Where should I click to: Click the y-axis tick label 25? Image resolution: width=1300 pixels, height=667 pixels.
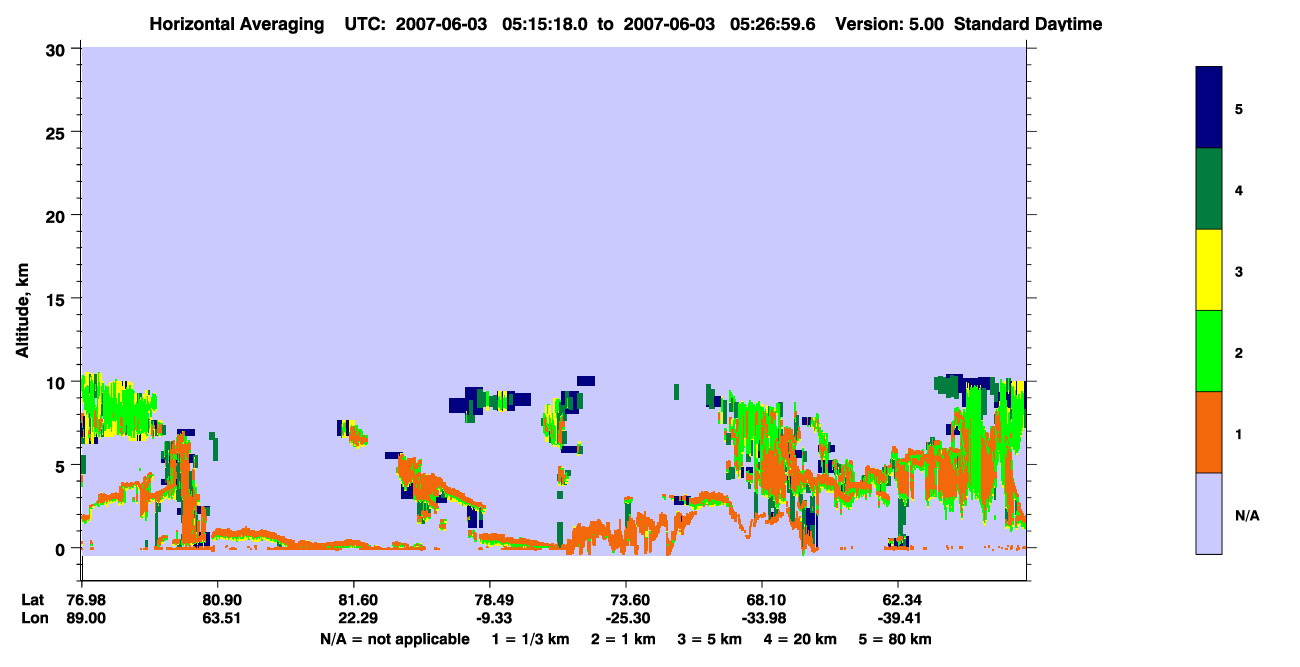pyautogui.click(x=57, y=132)
